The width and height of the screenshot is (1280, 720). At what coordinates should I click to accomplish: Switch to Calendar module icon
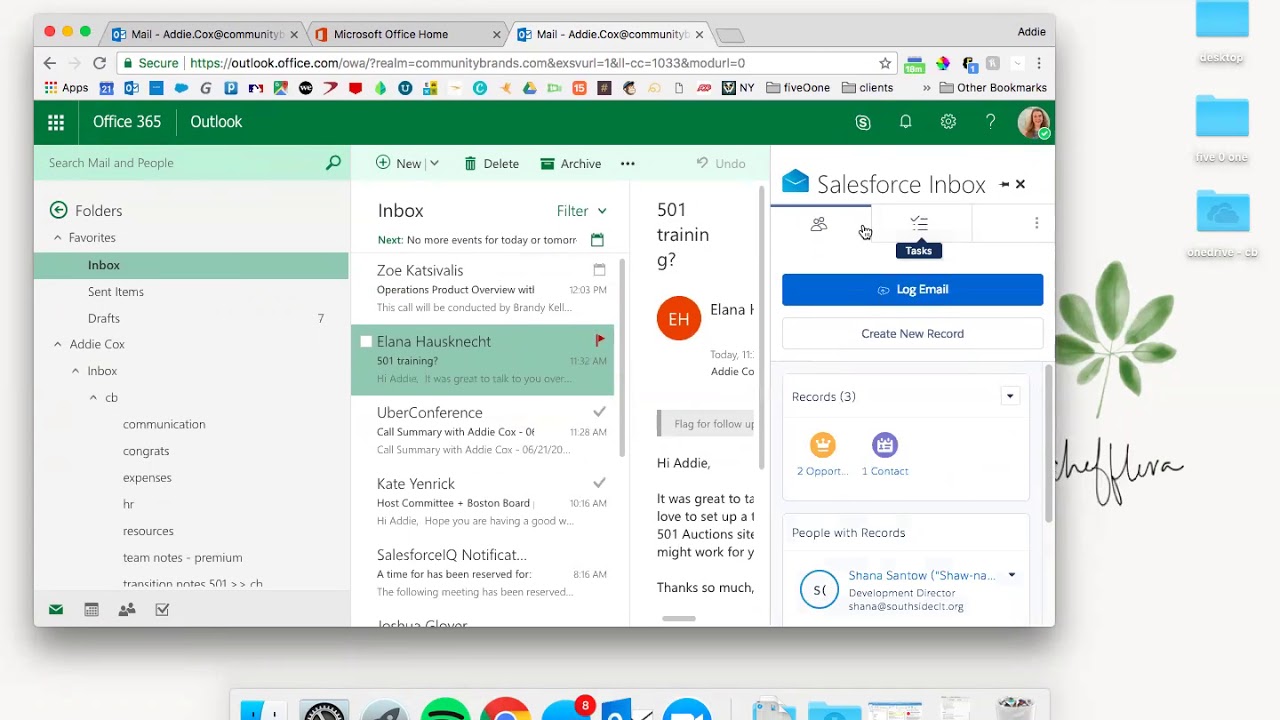click(x=91, y=609)
